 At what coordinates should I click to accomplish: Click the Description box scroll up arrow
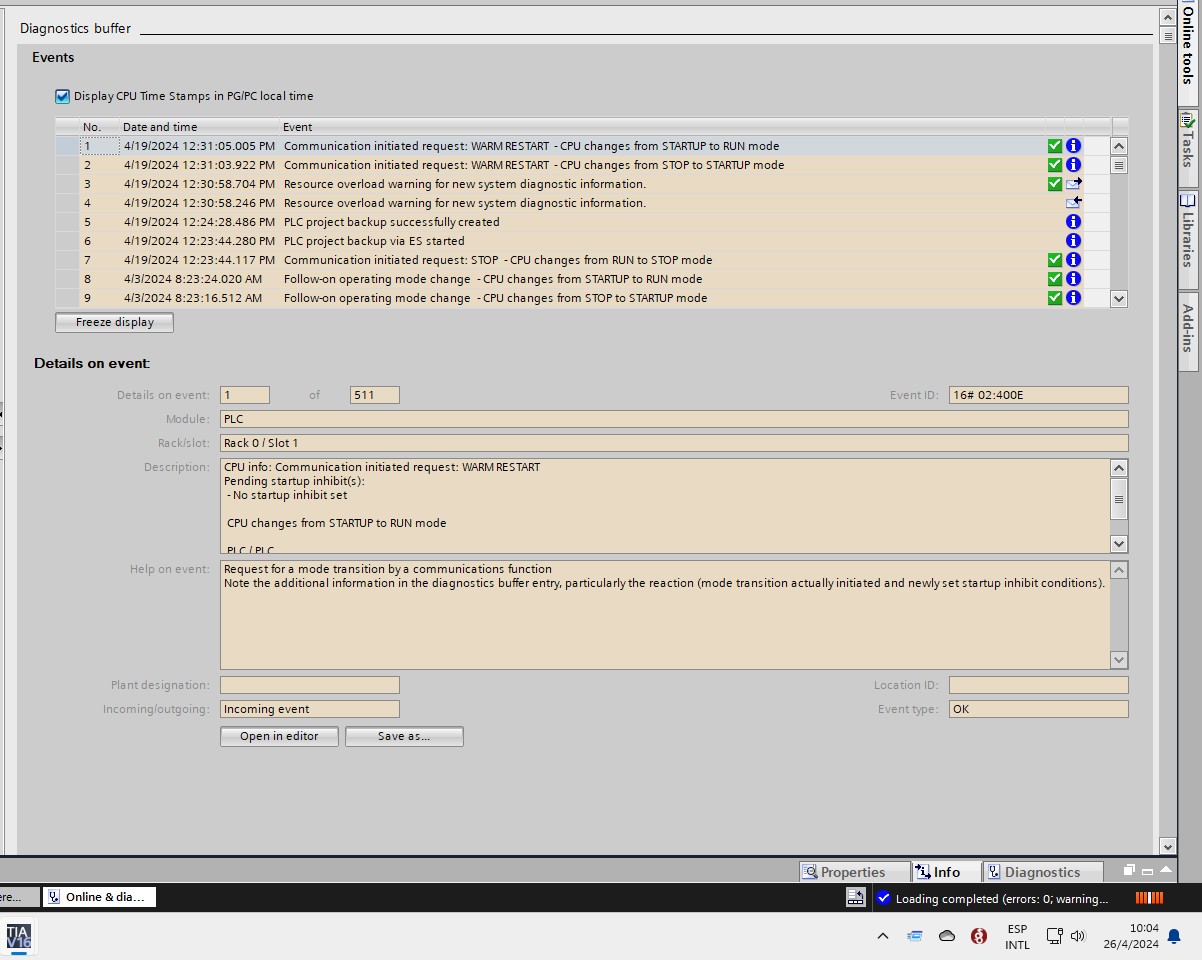[1119, 468]
